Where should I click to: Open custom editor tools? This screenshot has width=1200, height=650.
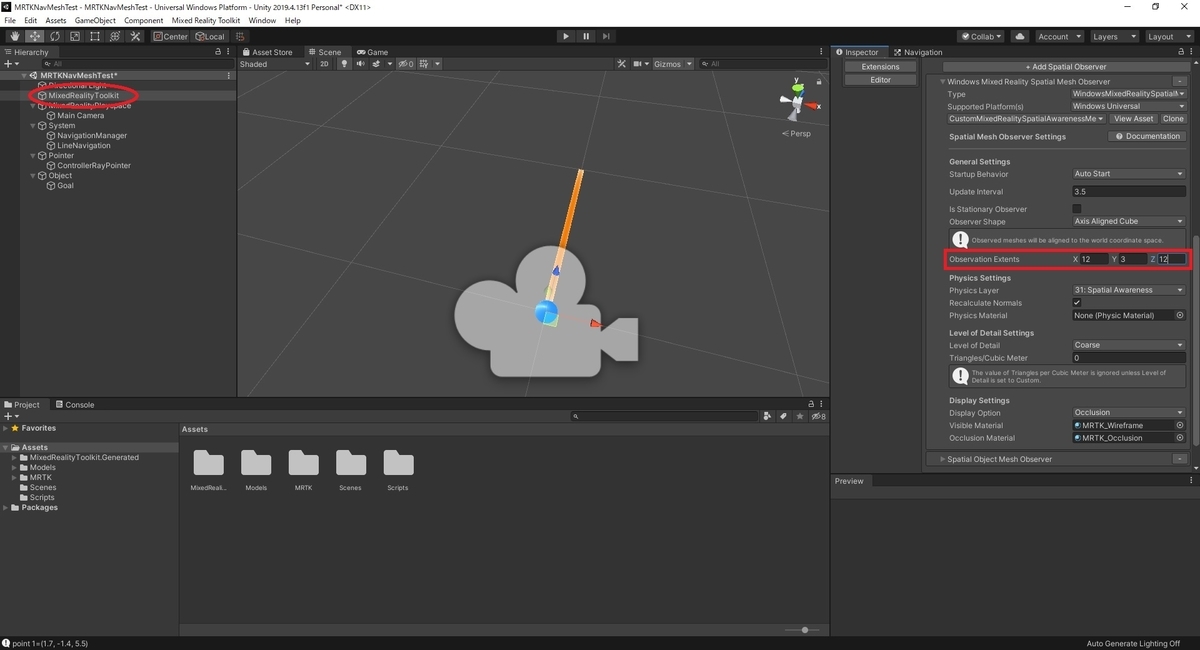pyautogui.click(x=135, y=36)
